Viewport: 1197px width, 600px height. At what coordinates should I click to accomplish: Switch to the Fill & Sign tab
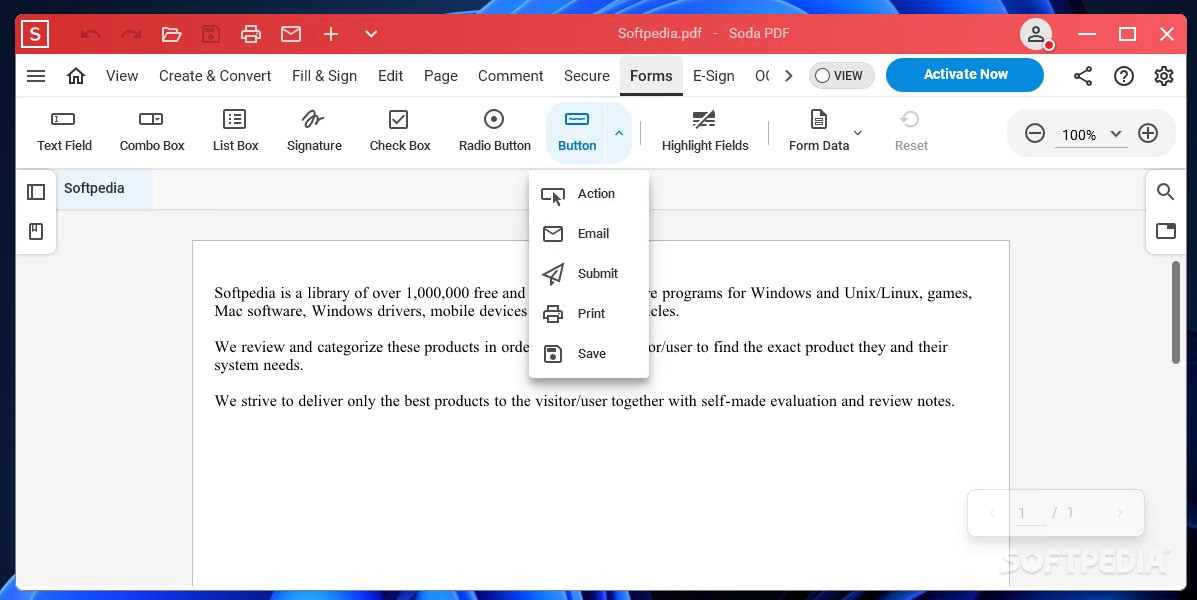pos(324,76)
